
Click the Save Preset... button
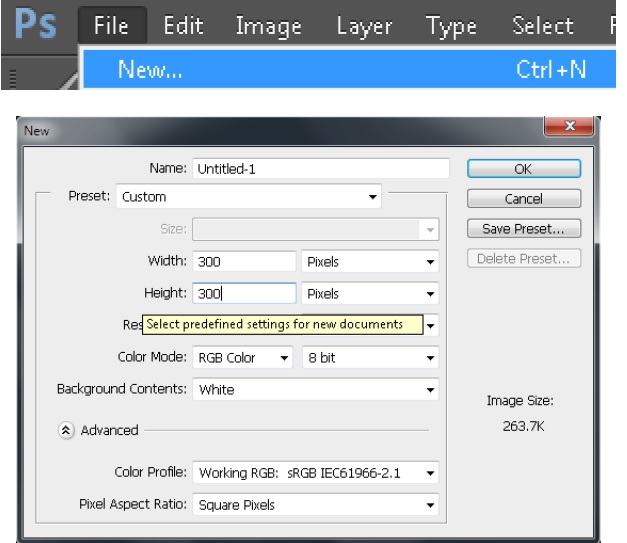point(523,229)
